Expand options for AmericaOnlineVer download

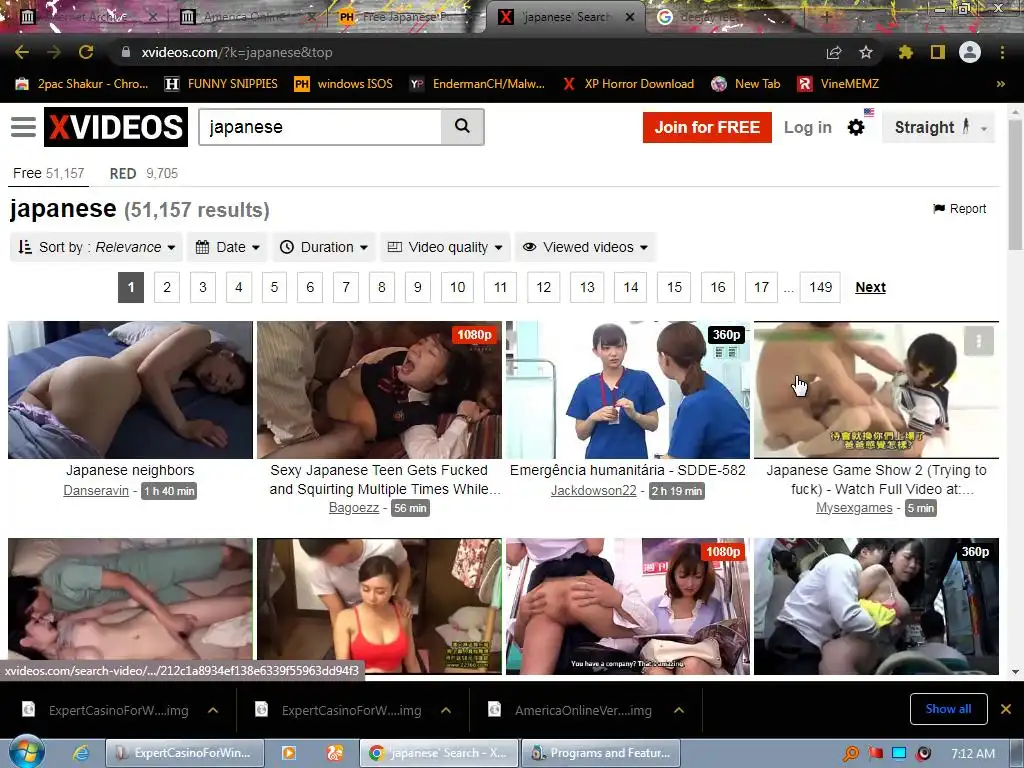[679, 710]
